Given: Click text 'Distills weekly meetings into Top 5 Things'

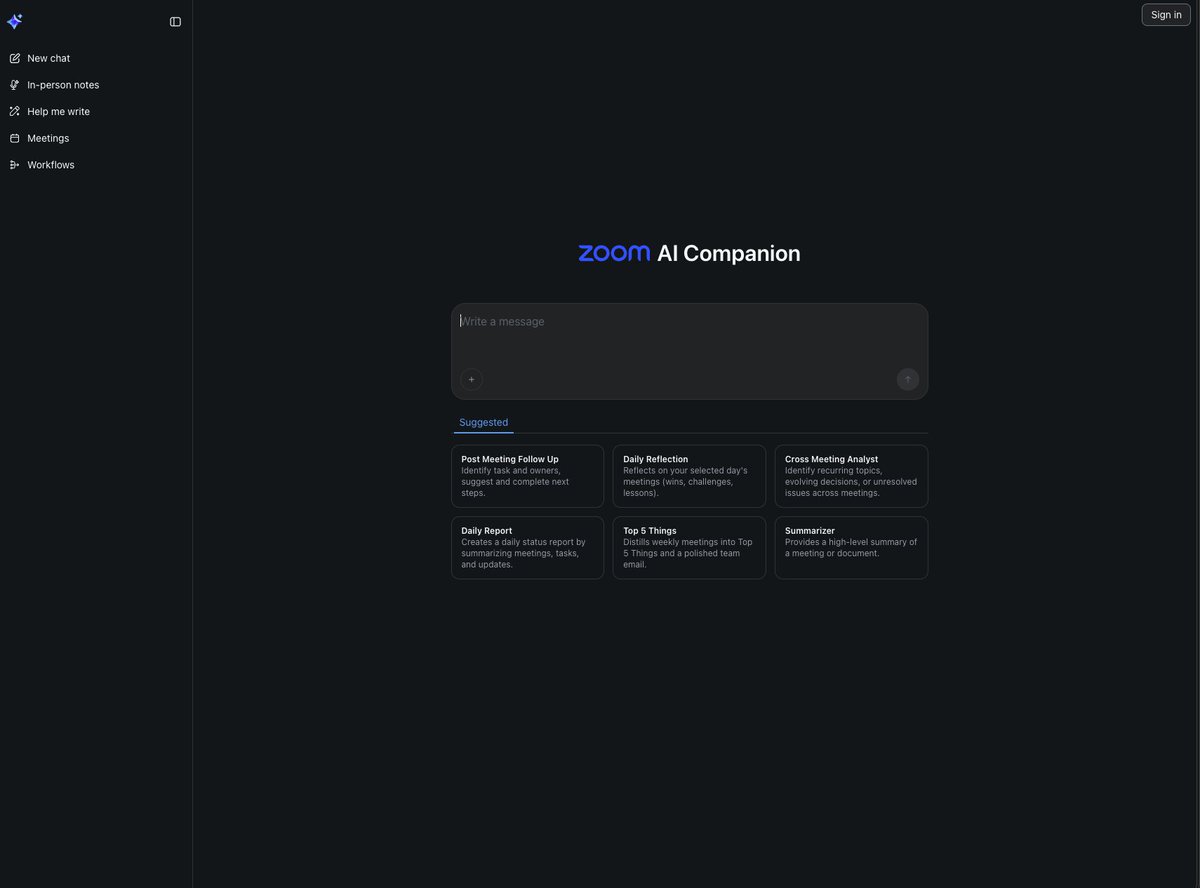Looking at the screenshot, I should [x=688, y=548].
